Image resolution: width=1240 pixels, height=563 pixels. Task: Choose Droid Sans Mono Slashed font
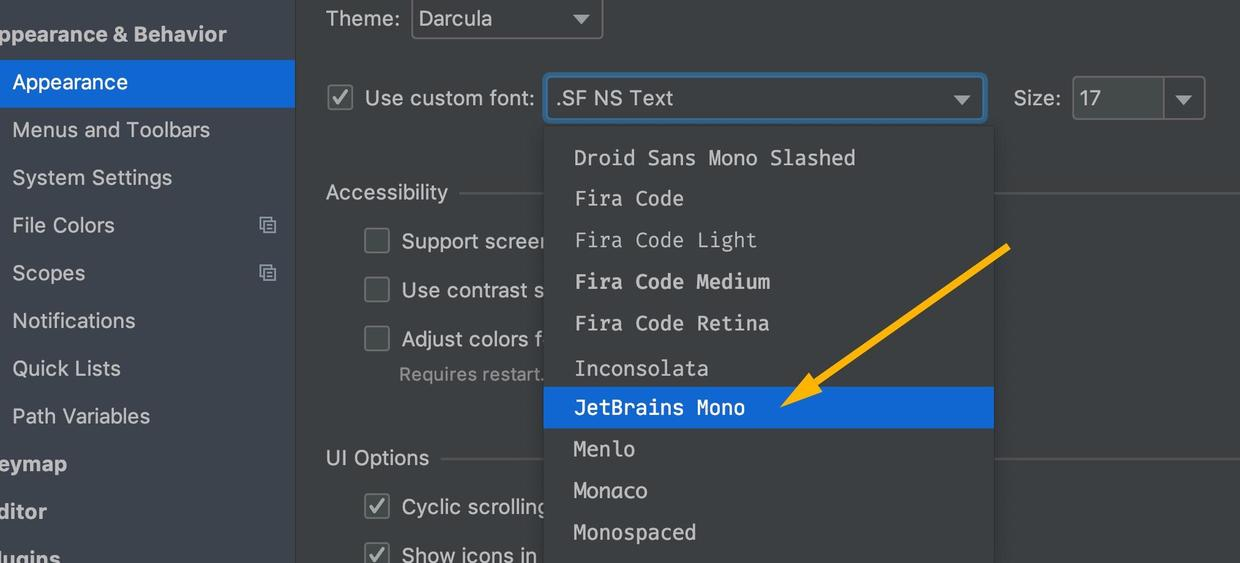coord(714,158)
